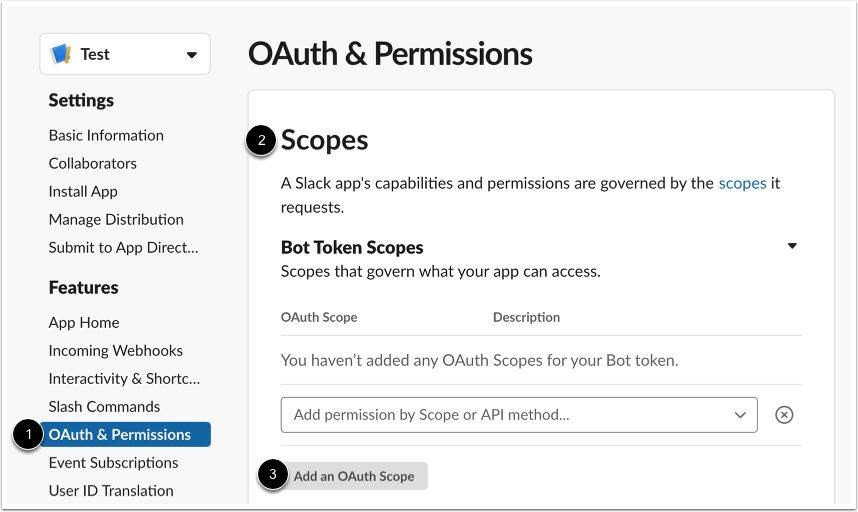Open Event Subscriptions
Image resolution: width=858 pixels, height=512 pixels.
pos(113,462)
